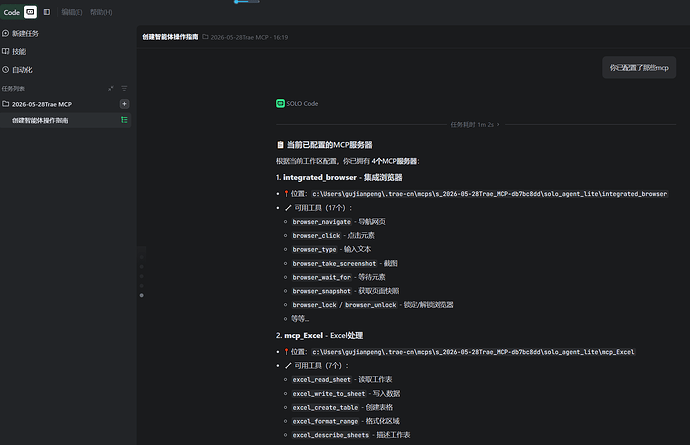
Task: Click the new-task chat bubble icon
Action: coord(5,33)
